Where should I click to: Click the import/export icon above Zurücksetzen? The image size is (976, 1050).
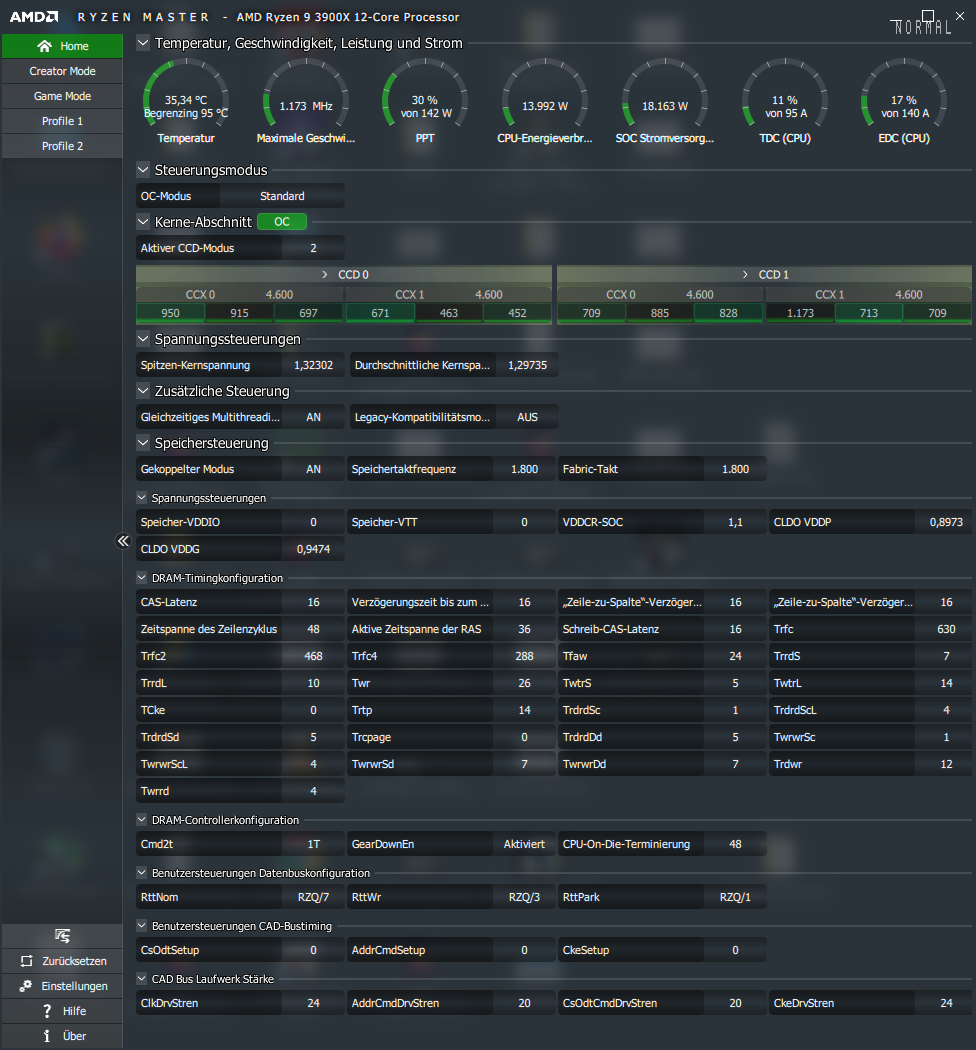[x=62, y=935]
